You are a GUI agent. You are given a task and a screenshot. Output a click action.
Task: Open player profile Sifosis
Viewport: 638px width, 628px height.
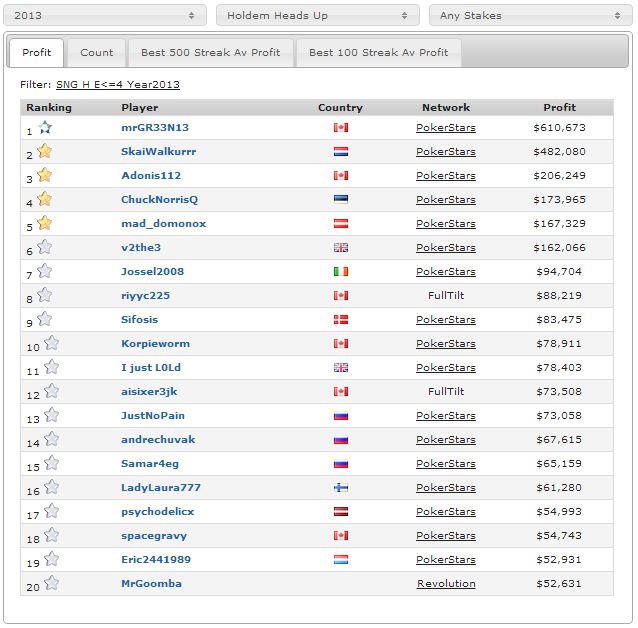coord(140,319)
